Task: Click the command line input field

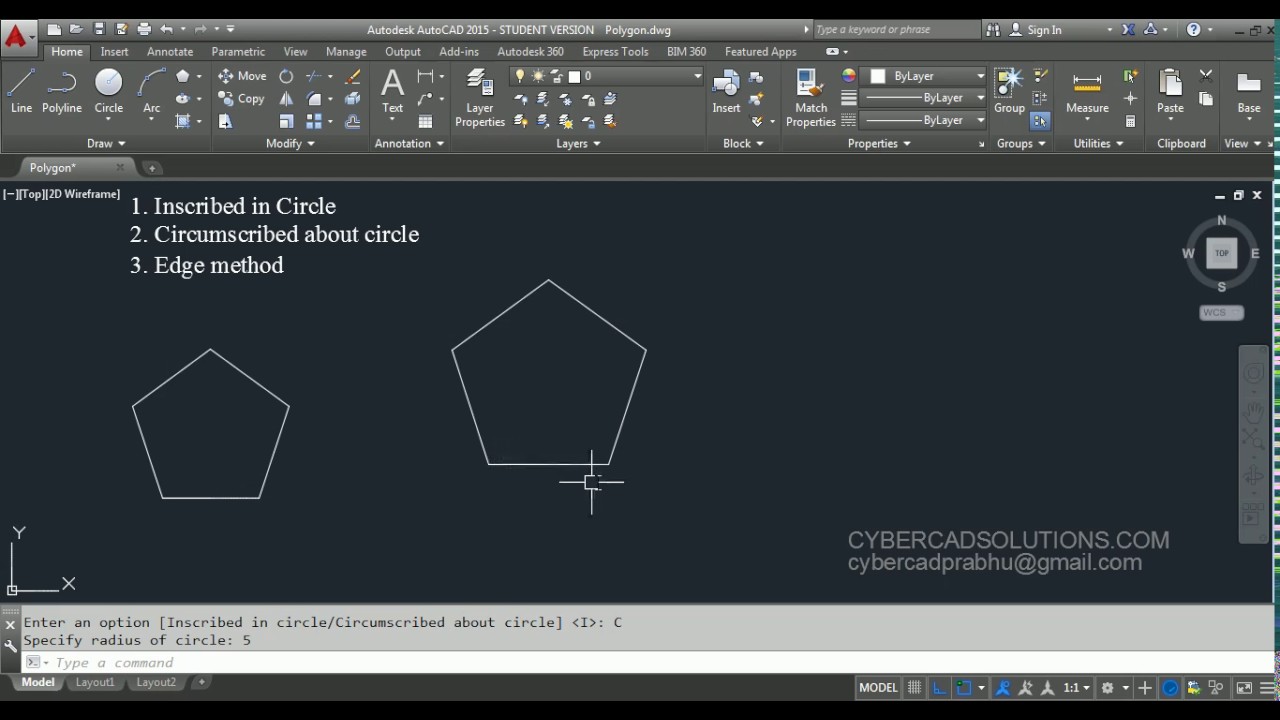Action: [660, 662]
